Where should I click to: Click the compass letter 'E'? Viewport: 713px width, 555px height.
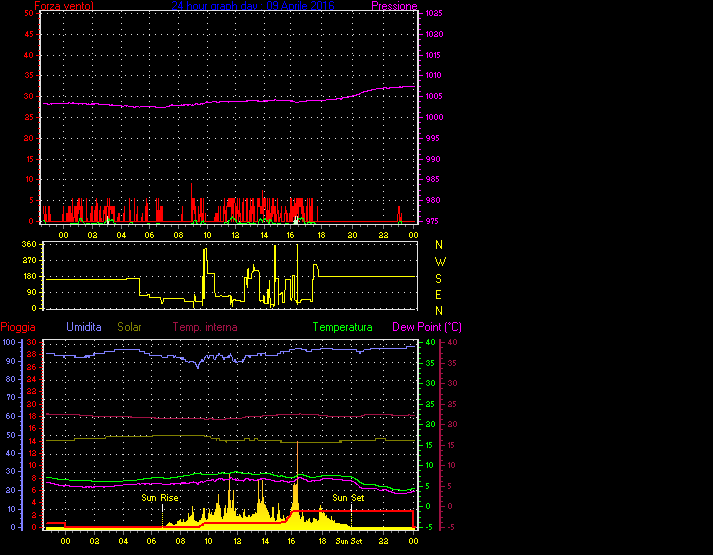438,295
